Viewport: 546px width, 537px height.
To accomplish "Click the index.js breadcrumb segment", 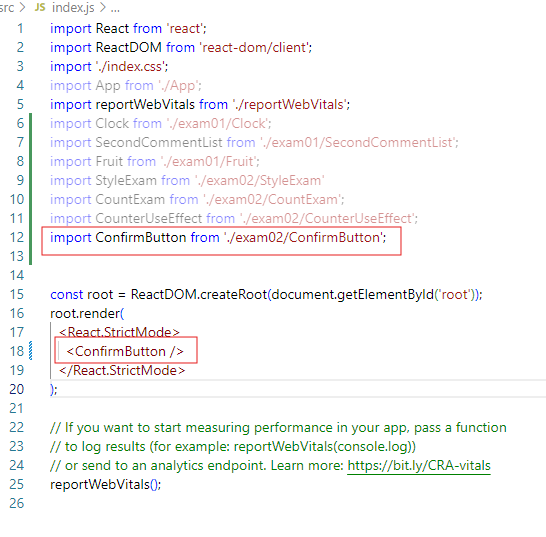I will [73, 8].
